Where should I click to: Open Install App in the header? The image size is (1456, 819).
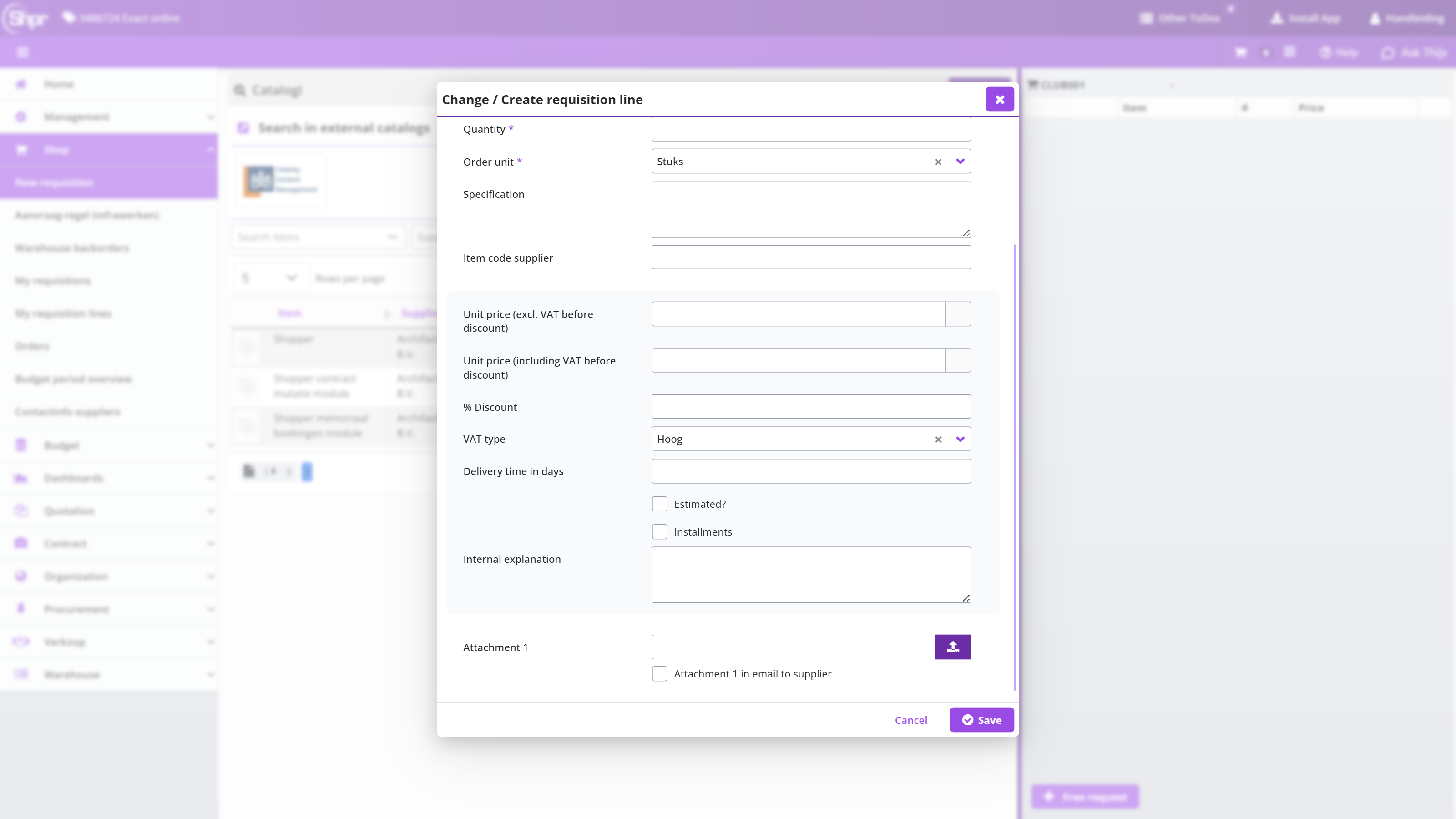click(x=1305, y=18)
